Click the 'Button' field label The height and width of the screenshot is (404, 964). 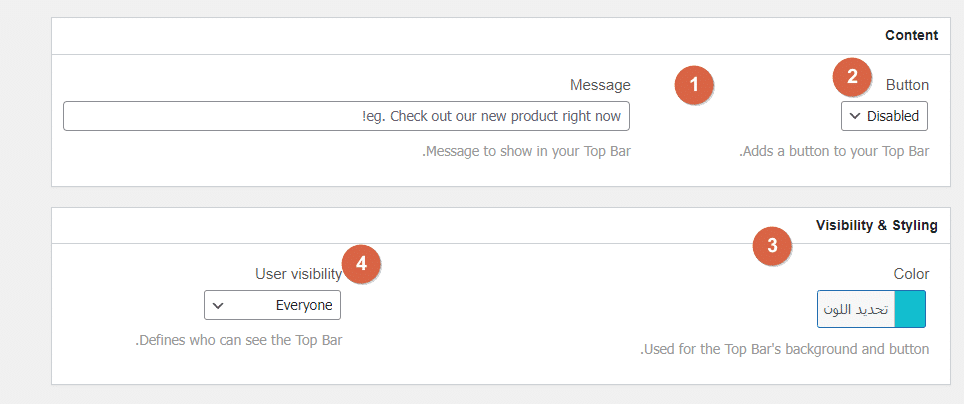(x=907, y=85)
